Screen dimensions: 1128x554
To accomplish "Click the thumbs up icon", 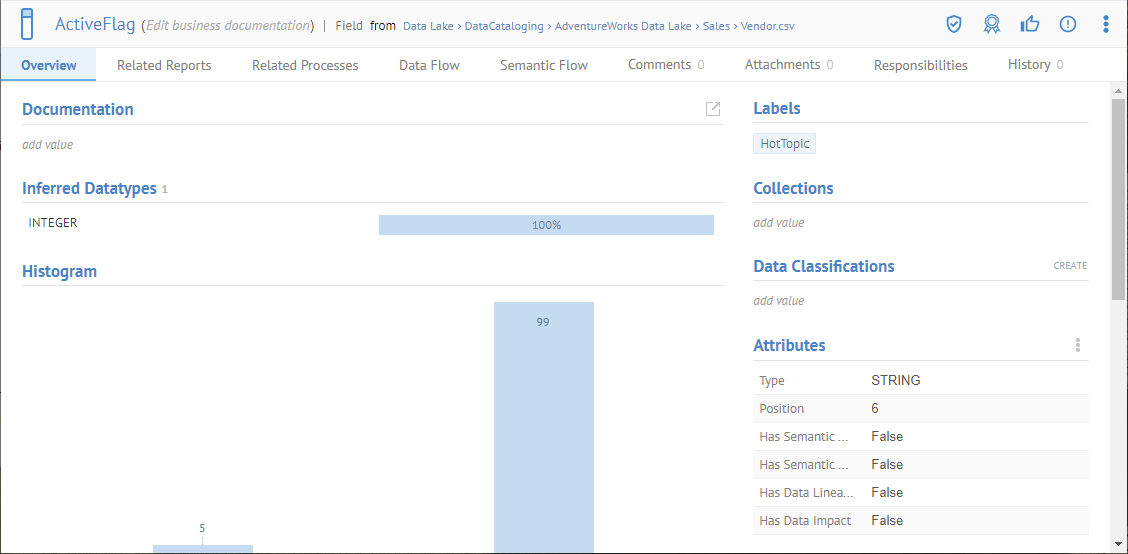I will tap(1029, 24).
